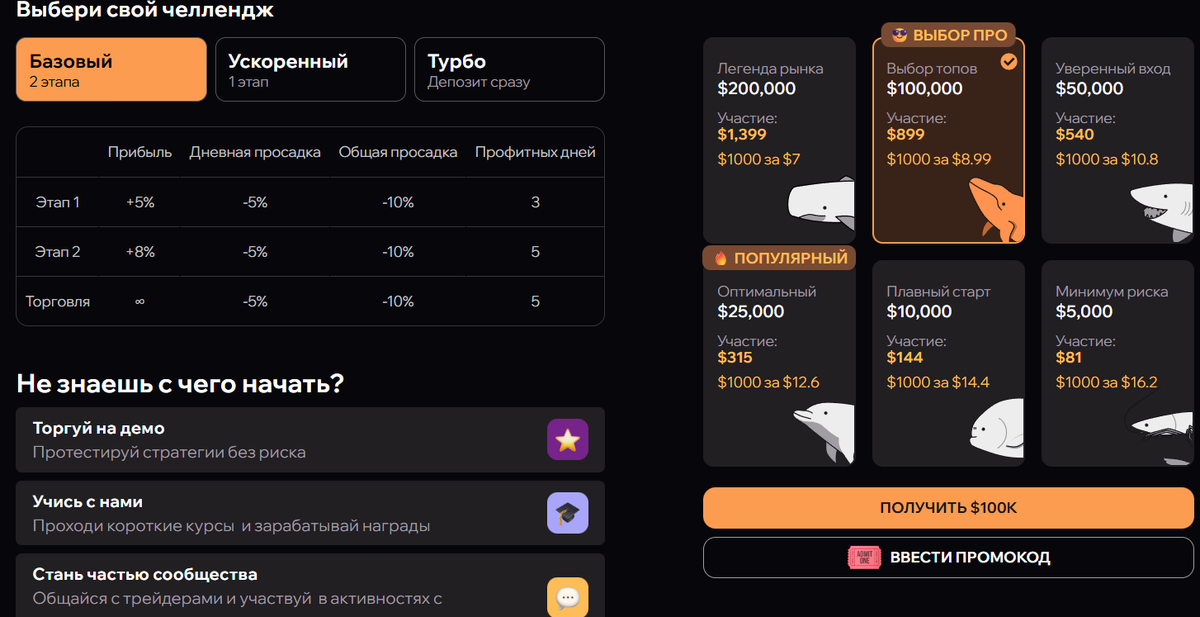Click the graduation cap icon

coord(567,513)
